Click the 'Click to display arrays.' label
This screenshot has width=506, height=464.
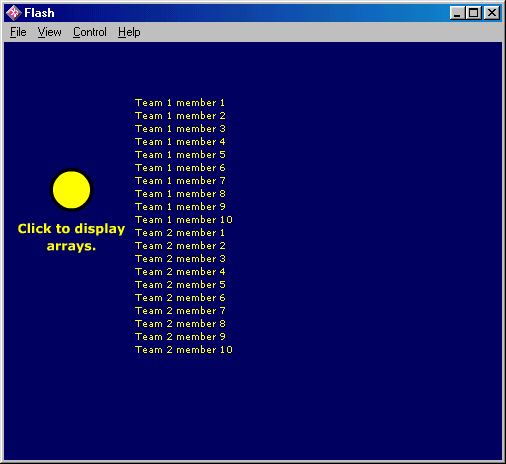tap(71, 237)
